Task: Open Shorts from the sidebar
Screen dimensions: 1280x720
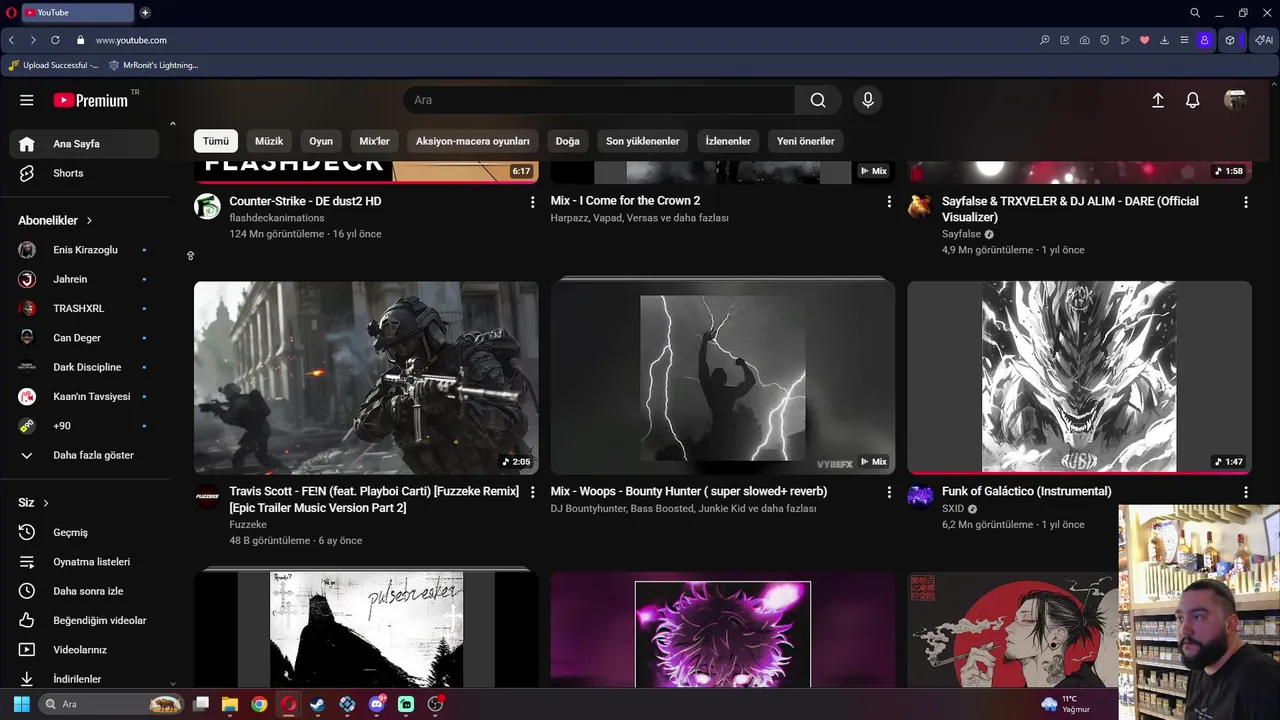Action: [x=84, y=173]
